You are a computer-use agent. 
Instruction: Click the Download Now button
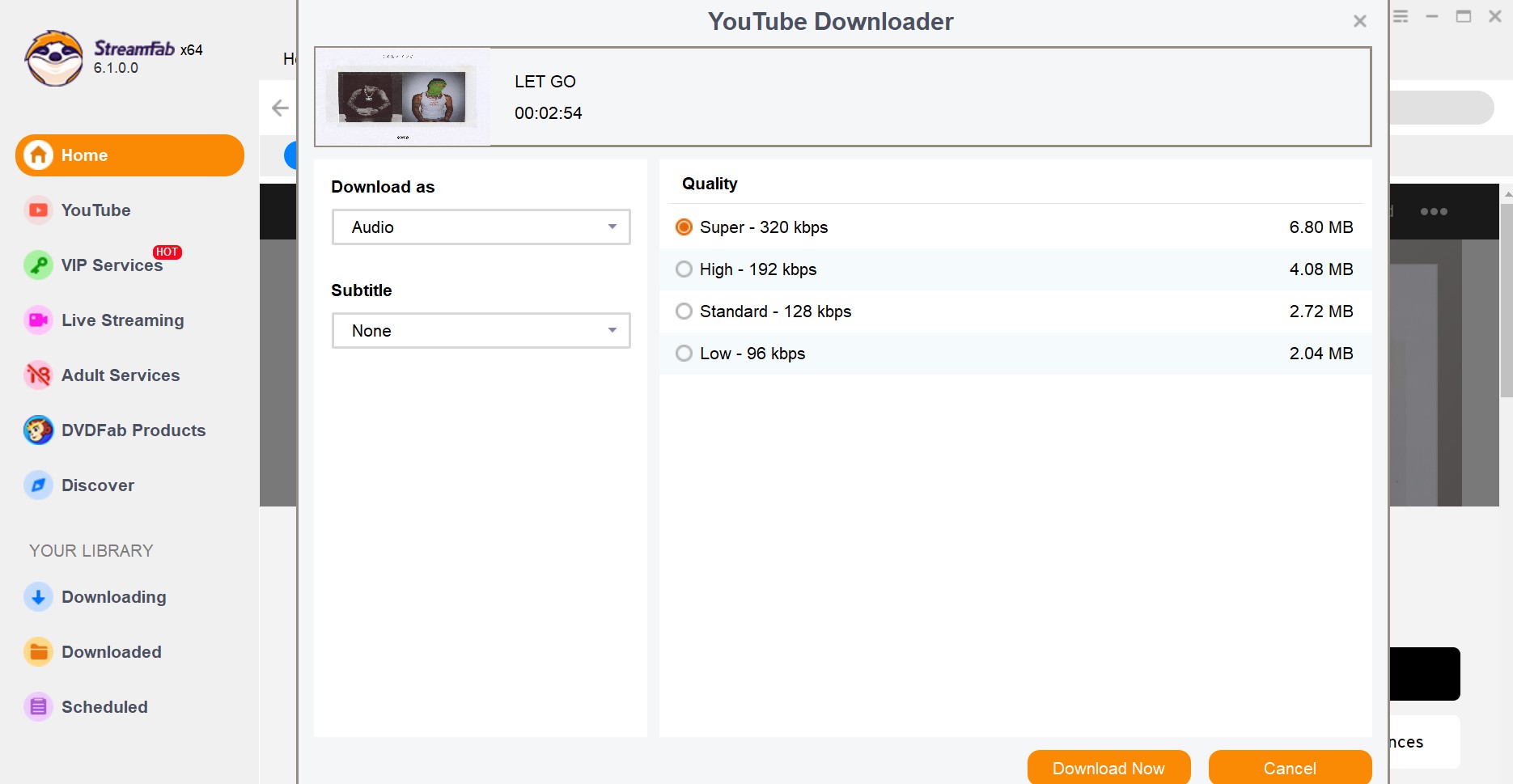(1108, 768)
